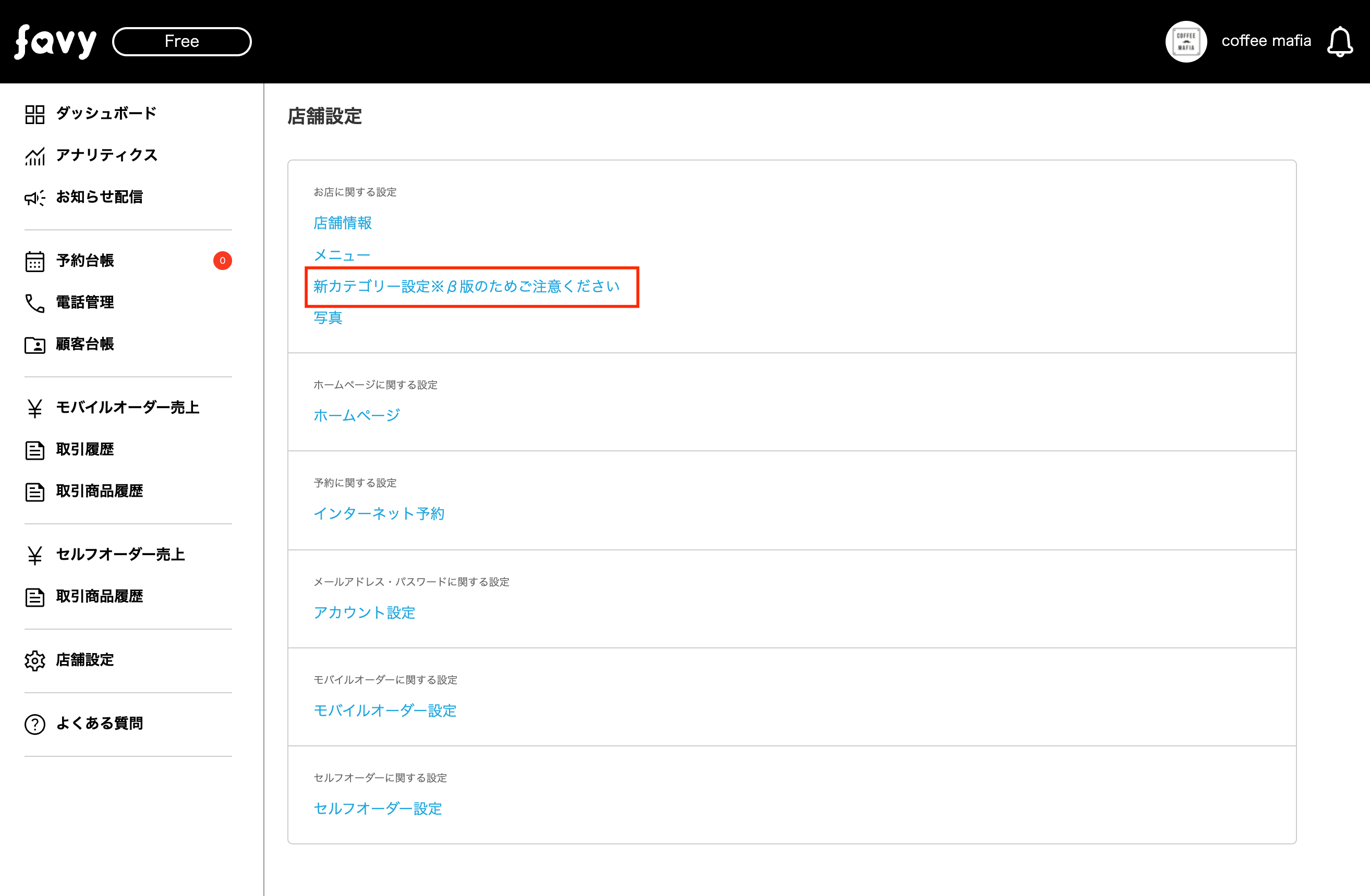Screen dimensions: 1370x896
Task: Click the customer ledger icon beside 顧客台帳
Action: (34, 345)
